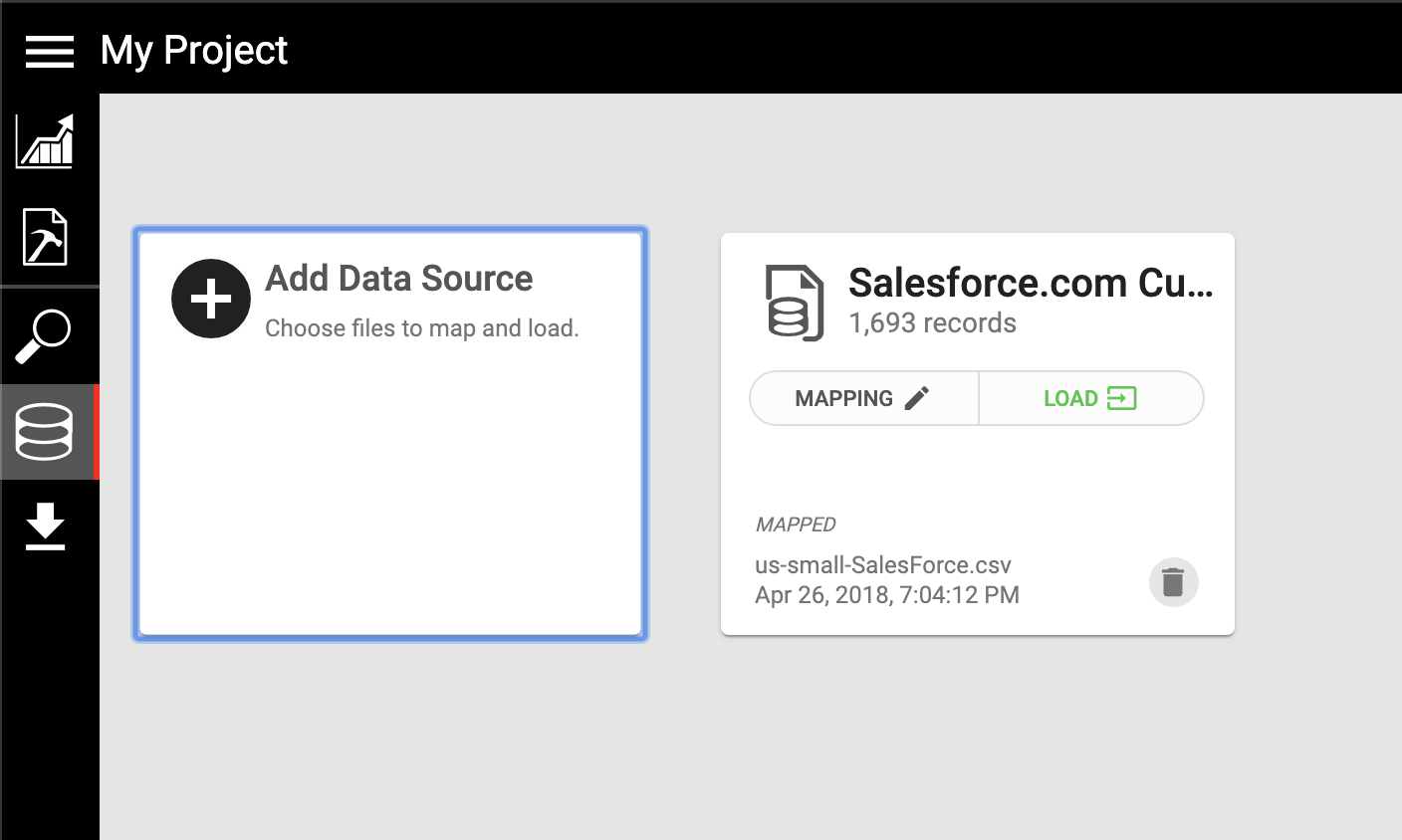Screen dimensions: 1402x840
Task: Click the green load arrow icon
Action: pyautogui.click(x=1121, y=398)
